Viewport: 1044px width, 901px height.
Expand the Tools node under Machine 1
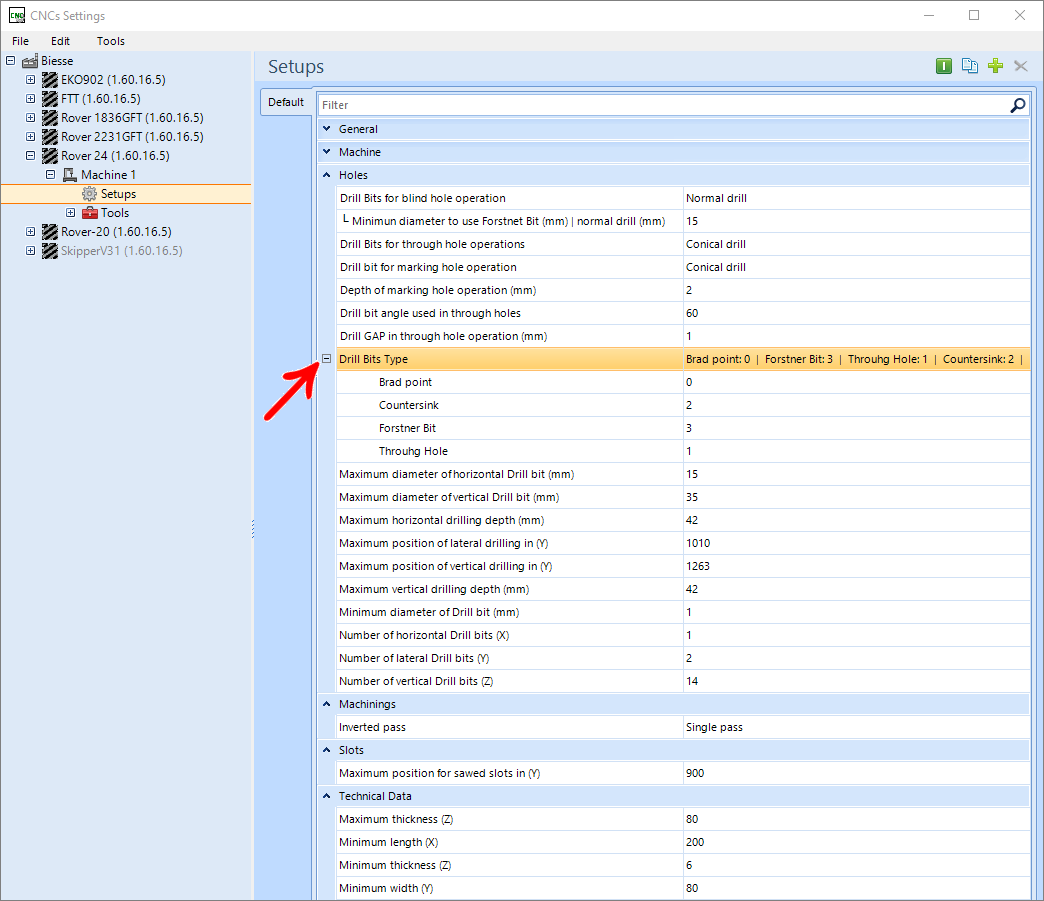[71, 213]
